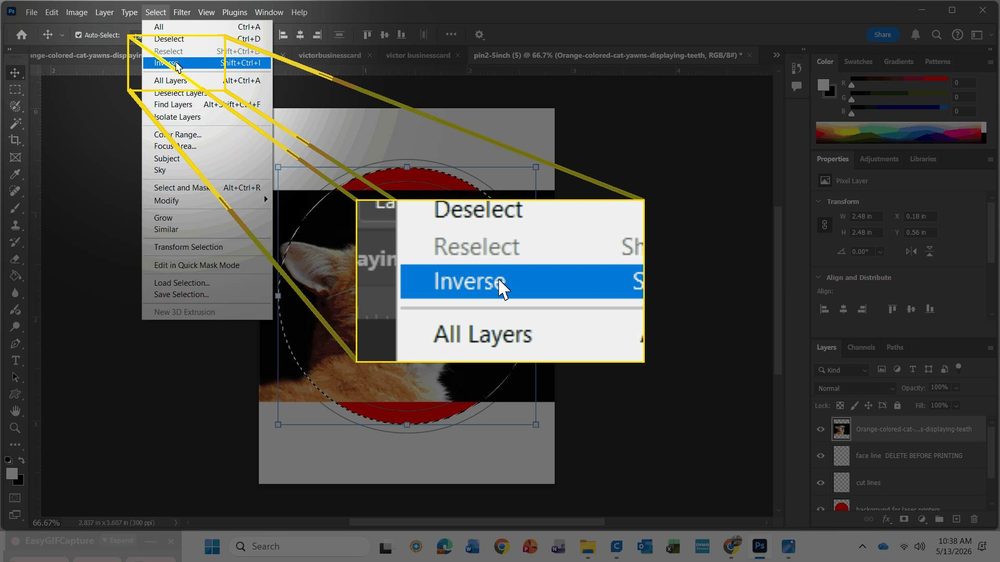Switch to the Adjustments tab
Screen dimensions: 1000x562
pos(879,159)
